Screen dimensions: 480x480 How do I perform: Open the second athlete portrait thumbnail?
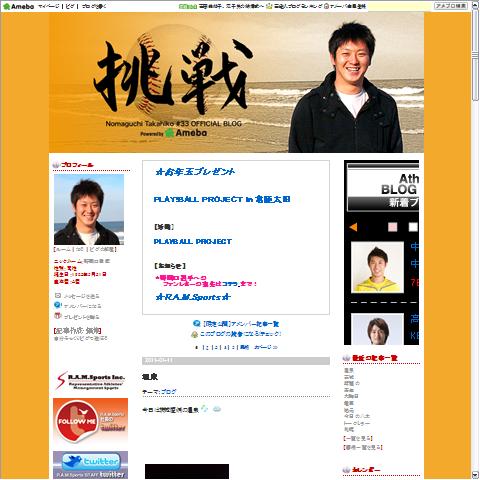(377, 329)
